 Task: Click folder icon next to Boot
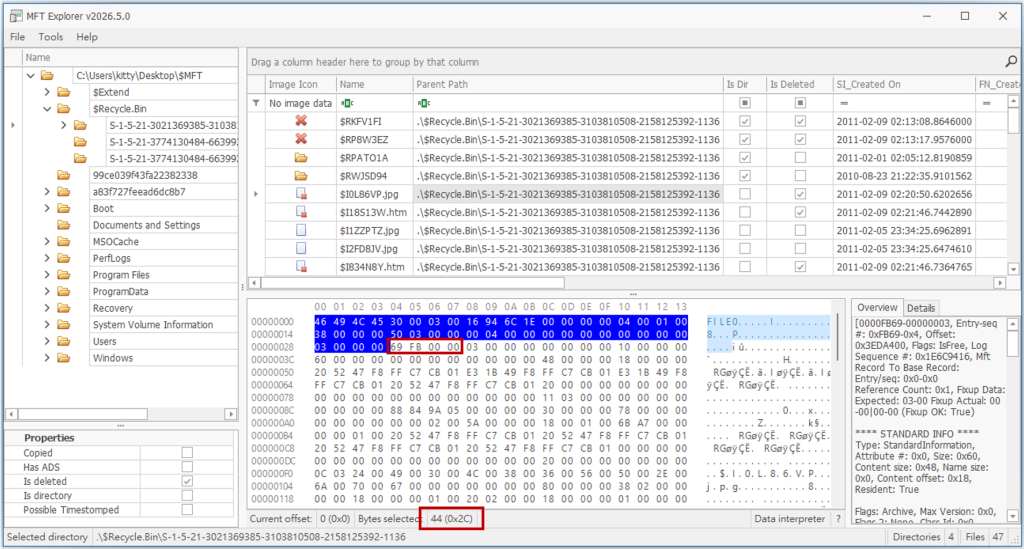coord(63,208)
